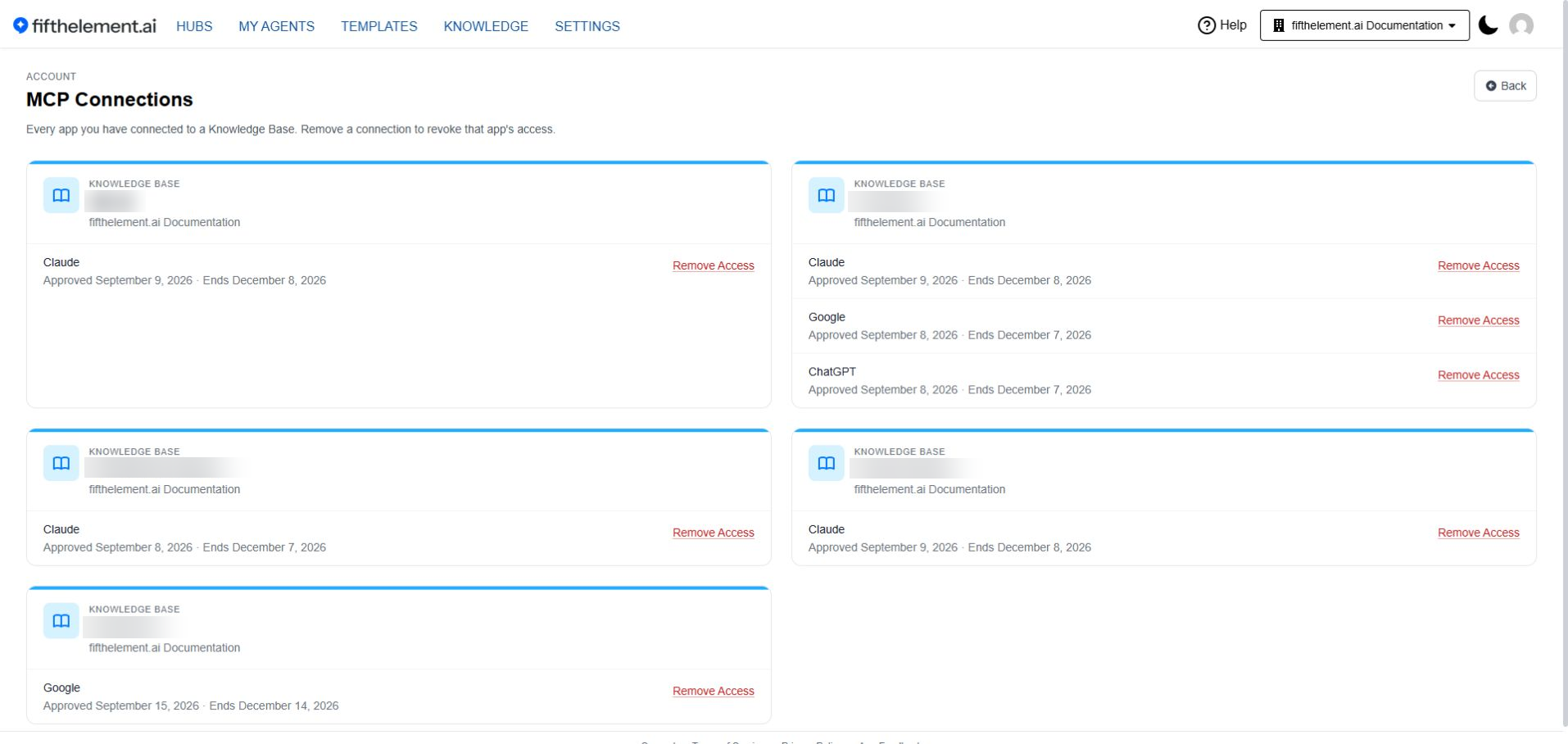Click the 'Every app you have connected' description
This screenshot has height=744, width=1568.
click(x=291, y=129)
